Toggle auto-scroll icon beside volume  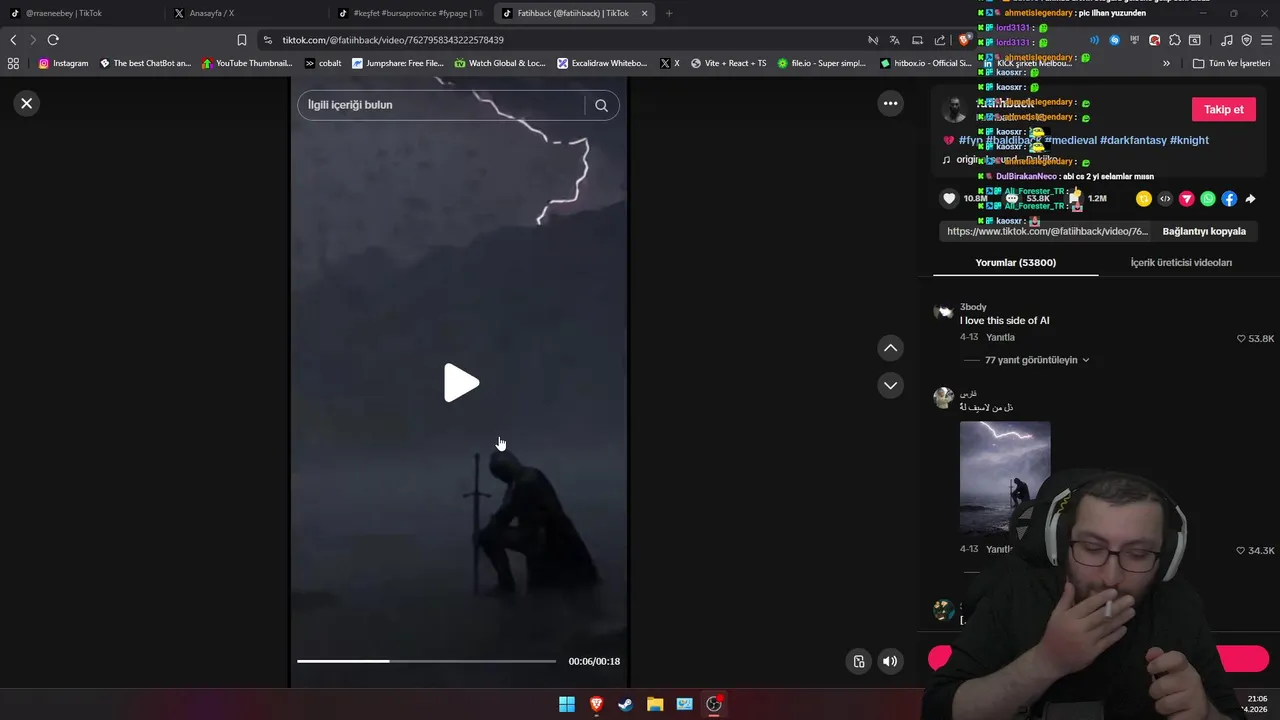858,661
